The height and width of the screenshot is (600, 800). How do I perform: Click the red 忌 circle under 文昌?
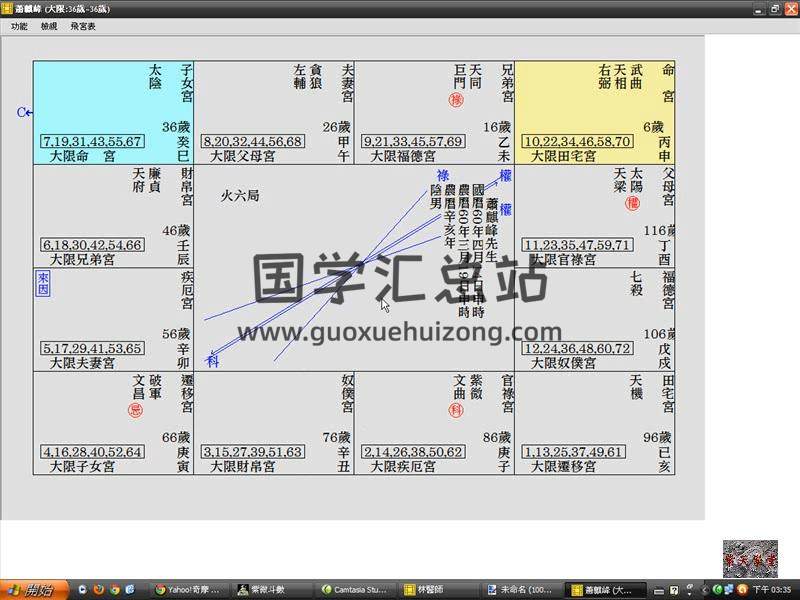[x=135, y=410]
